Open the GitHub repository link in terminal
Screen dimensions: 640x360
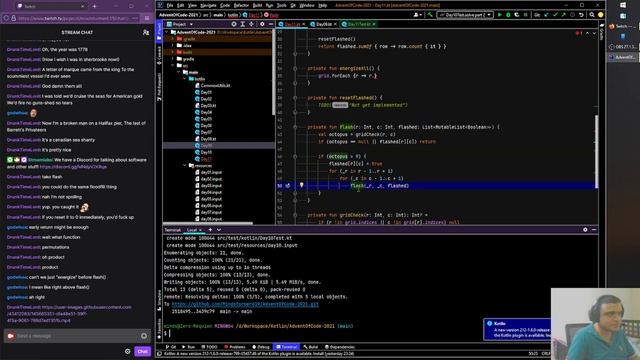click(245, 304)
